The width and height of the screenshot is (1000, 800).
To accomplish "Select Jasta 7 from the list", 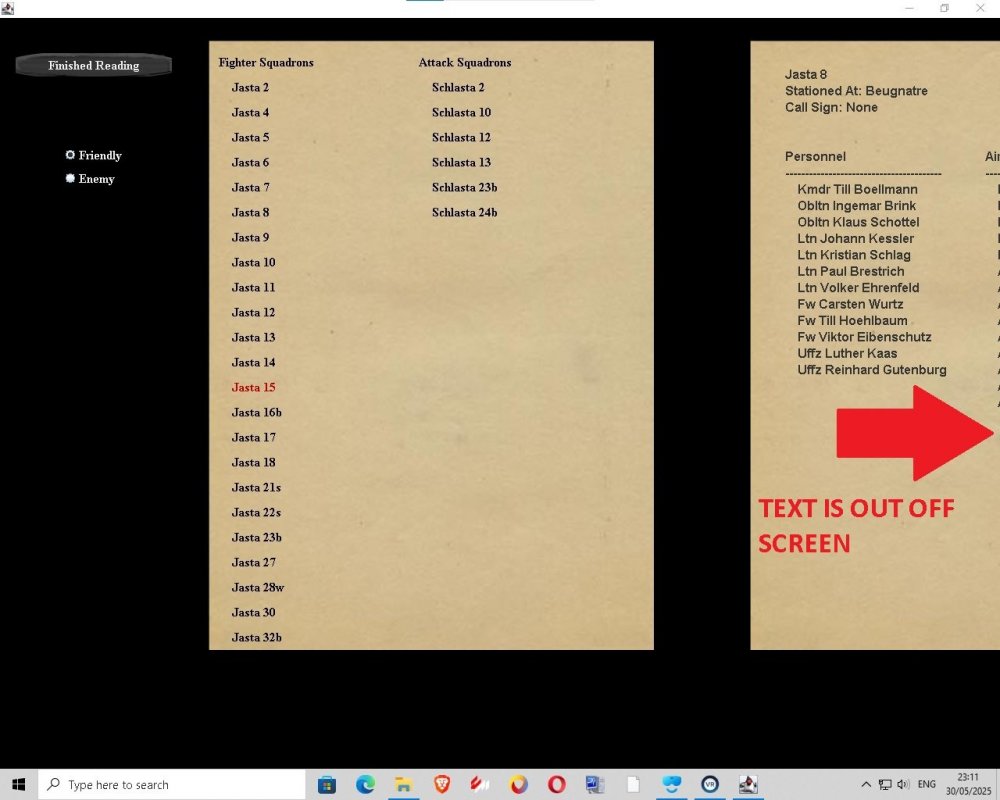I will (x=250, y=188).
